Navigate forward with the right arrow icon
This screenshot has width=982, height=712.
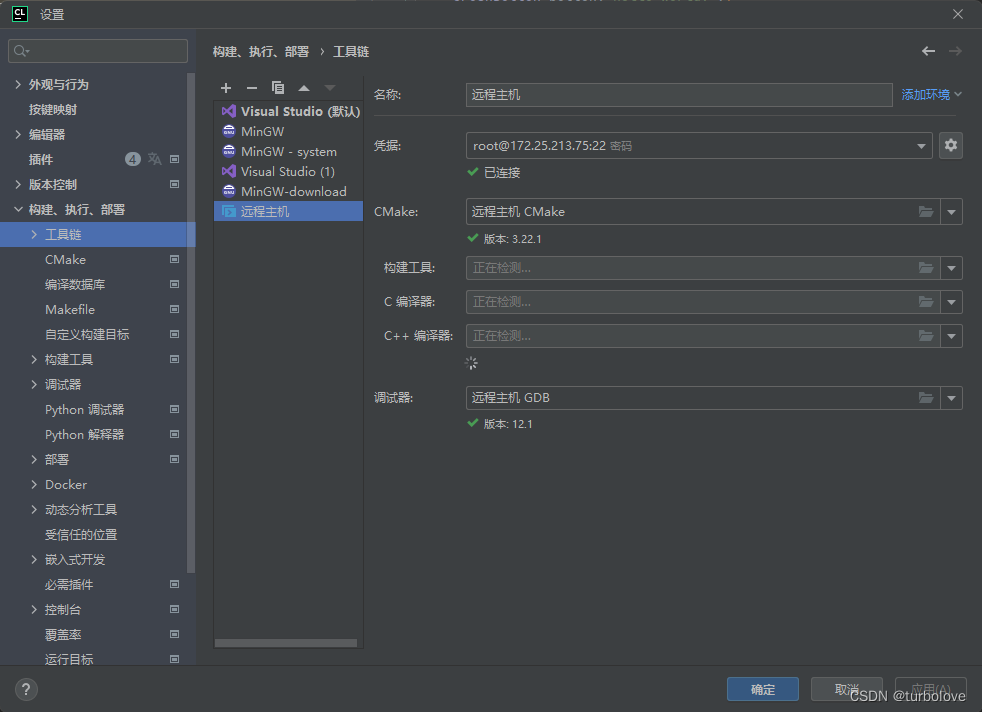point(956,50)
